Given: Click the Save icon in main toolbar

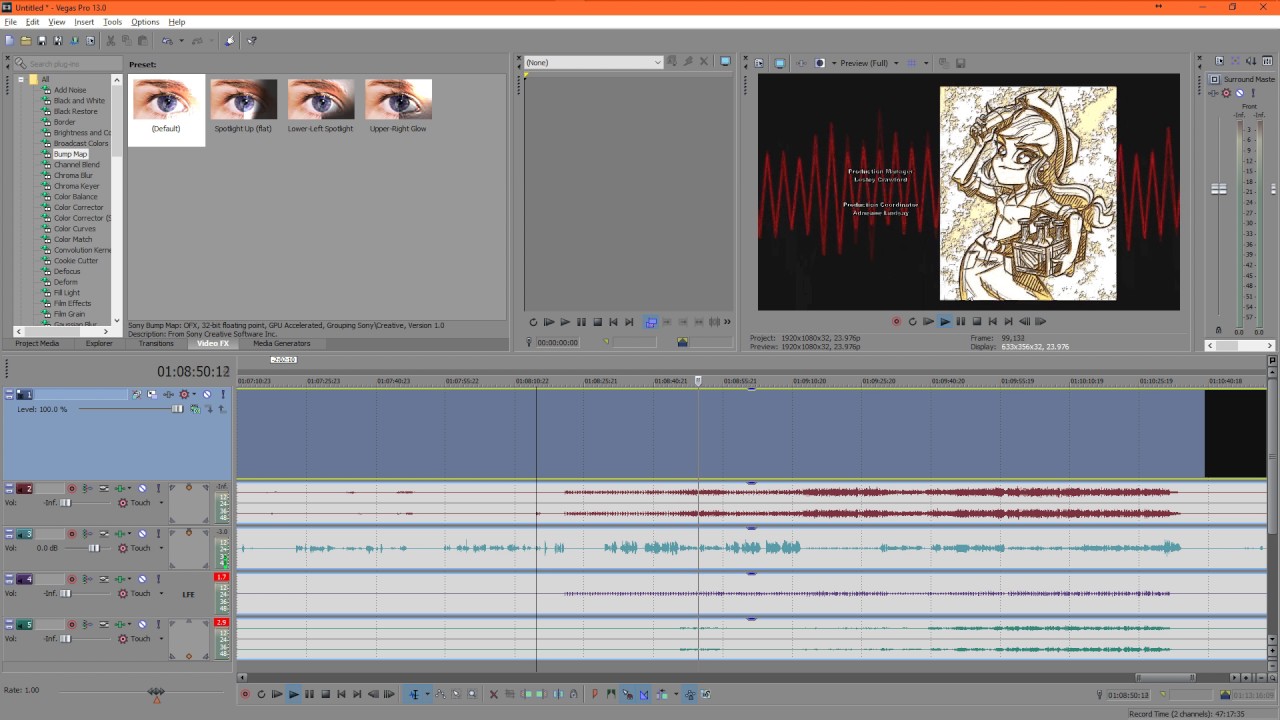Looking at the screenshot, I should point(42,41).
